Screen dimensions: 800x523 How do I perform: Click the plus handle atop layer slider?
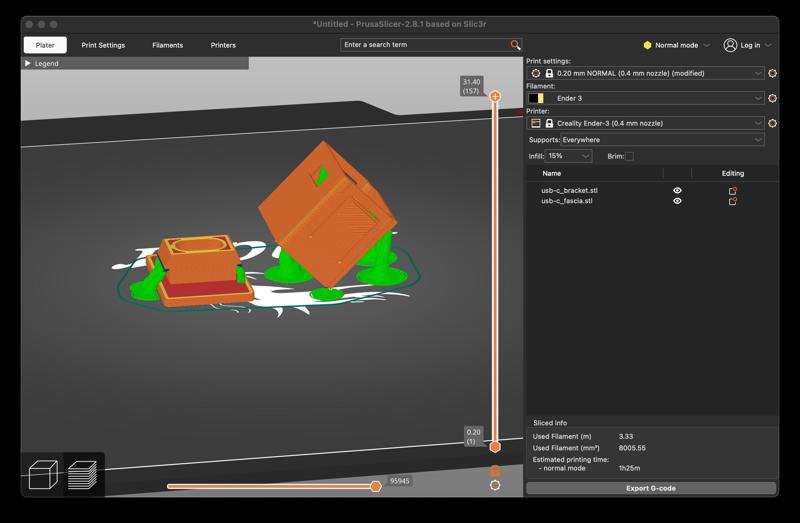[x=495, y=97]
